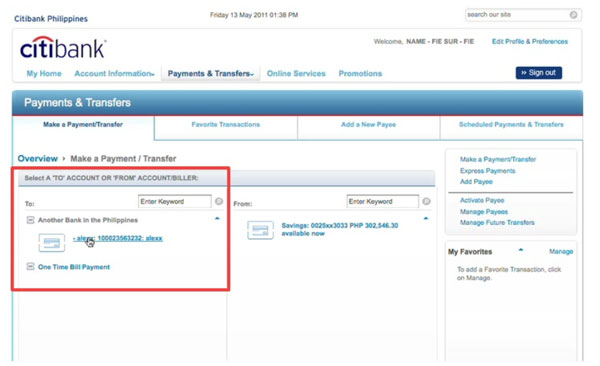The width and height of the screenshot is (600, 366).
Task: Click Manage in My Favorites
Action: [x=561, y=252]
